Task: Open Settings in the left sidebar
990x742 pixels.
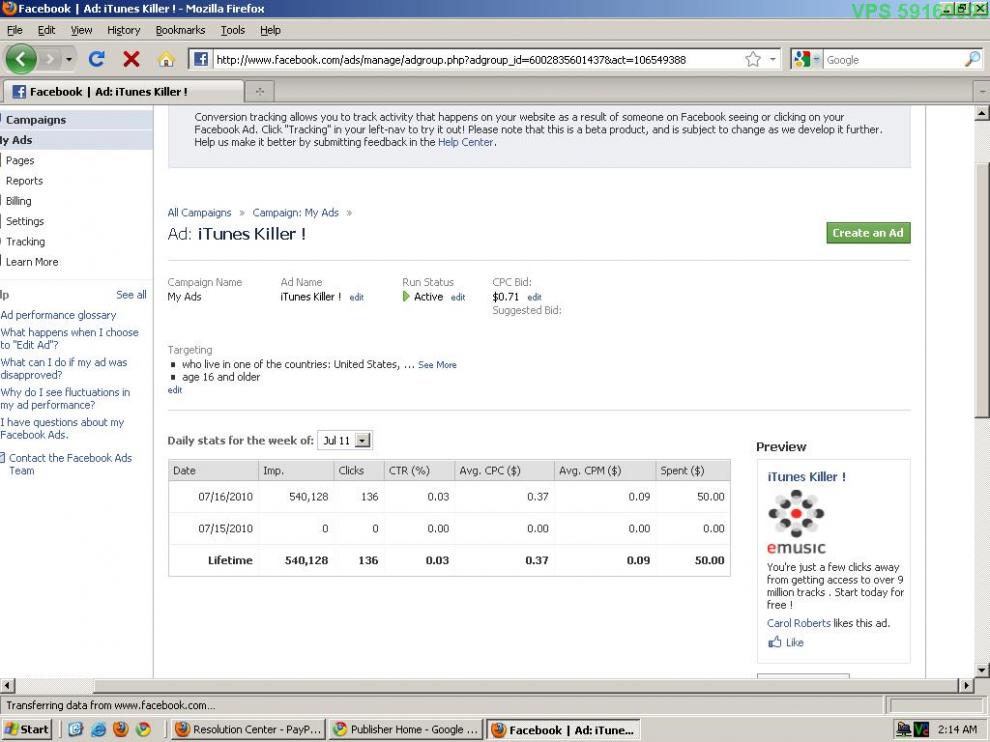Action: (x=25, y=221)
